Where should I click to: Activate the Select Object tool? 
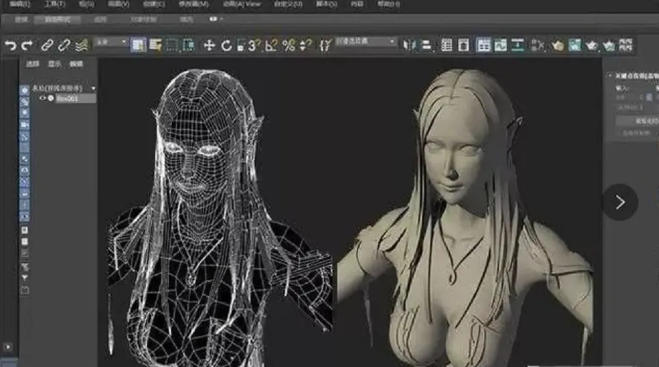pyautogui.click(x=138, y=45)
